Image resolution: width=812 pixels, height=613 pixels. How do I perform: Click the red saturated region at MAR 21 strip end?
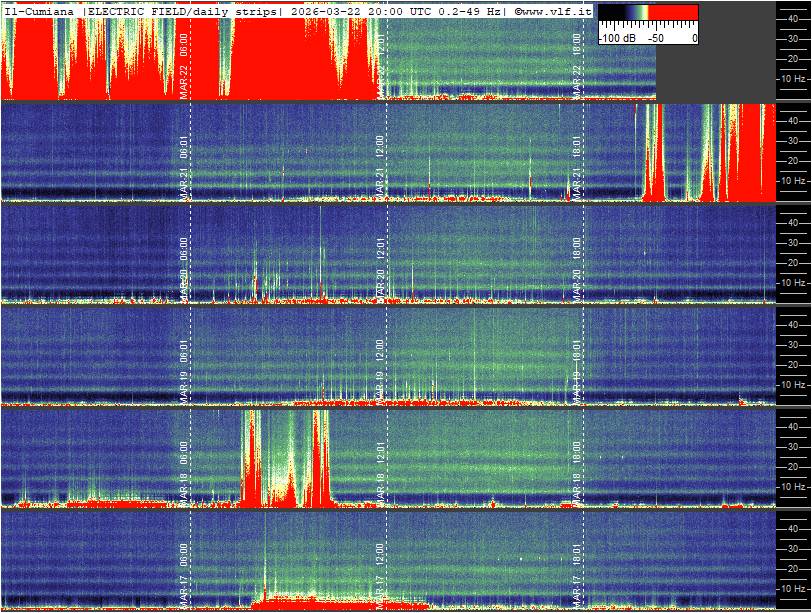pos(750,160)
